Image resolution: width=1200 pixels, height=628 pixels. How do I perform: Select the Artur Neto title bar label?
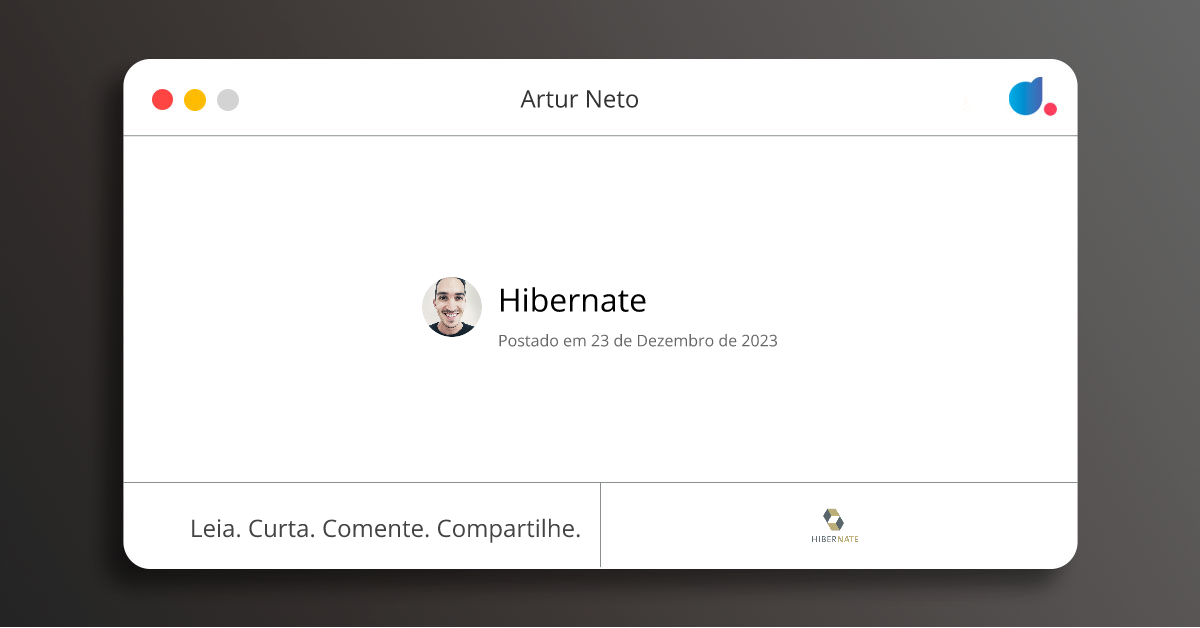[580, 99]
